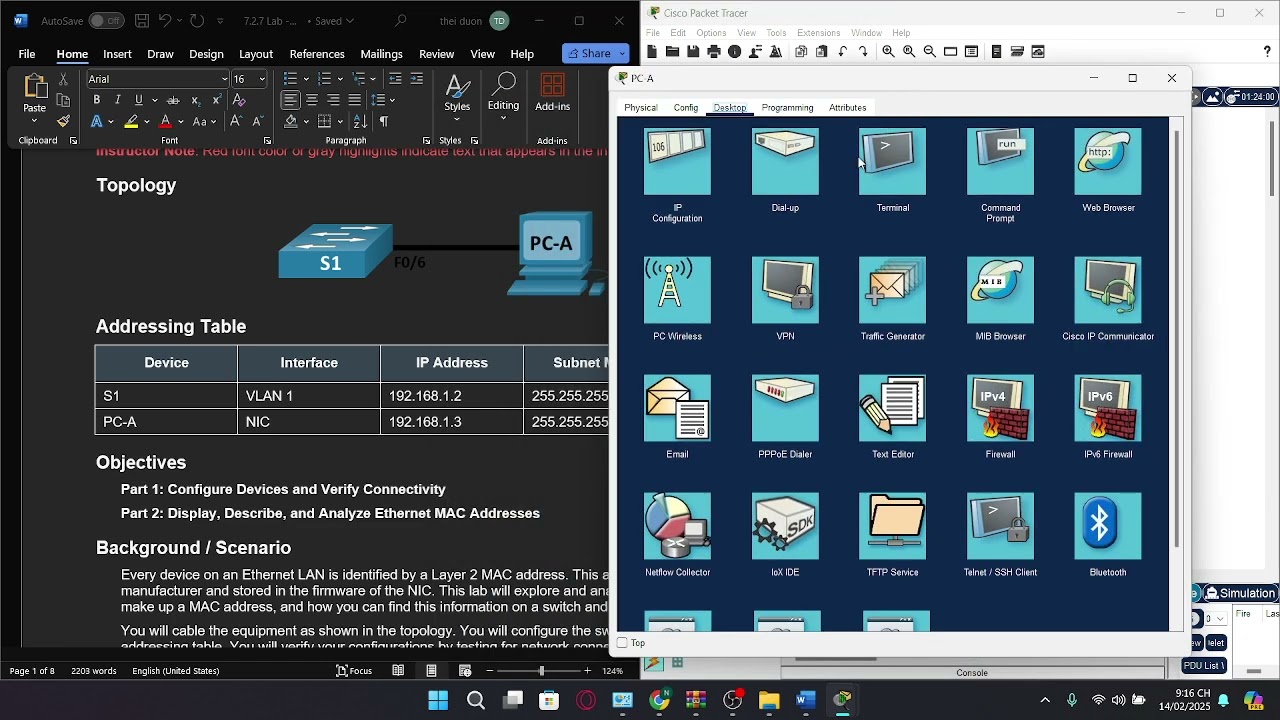
Task: Toggle AutoSave switch in Word
Action: click(106, 21)
